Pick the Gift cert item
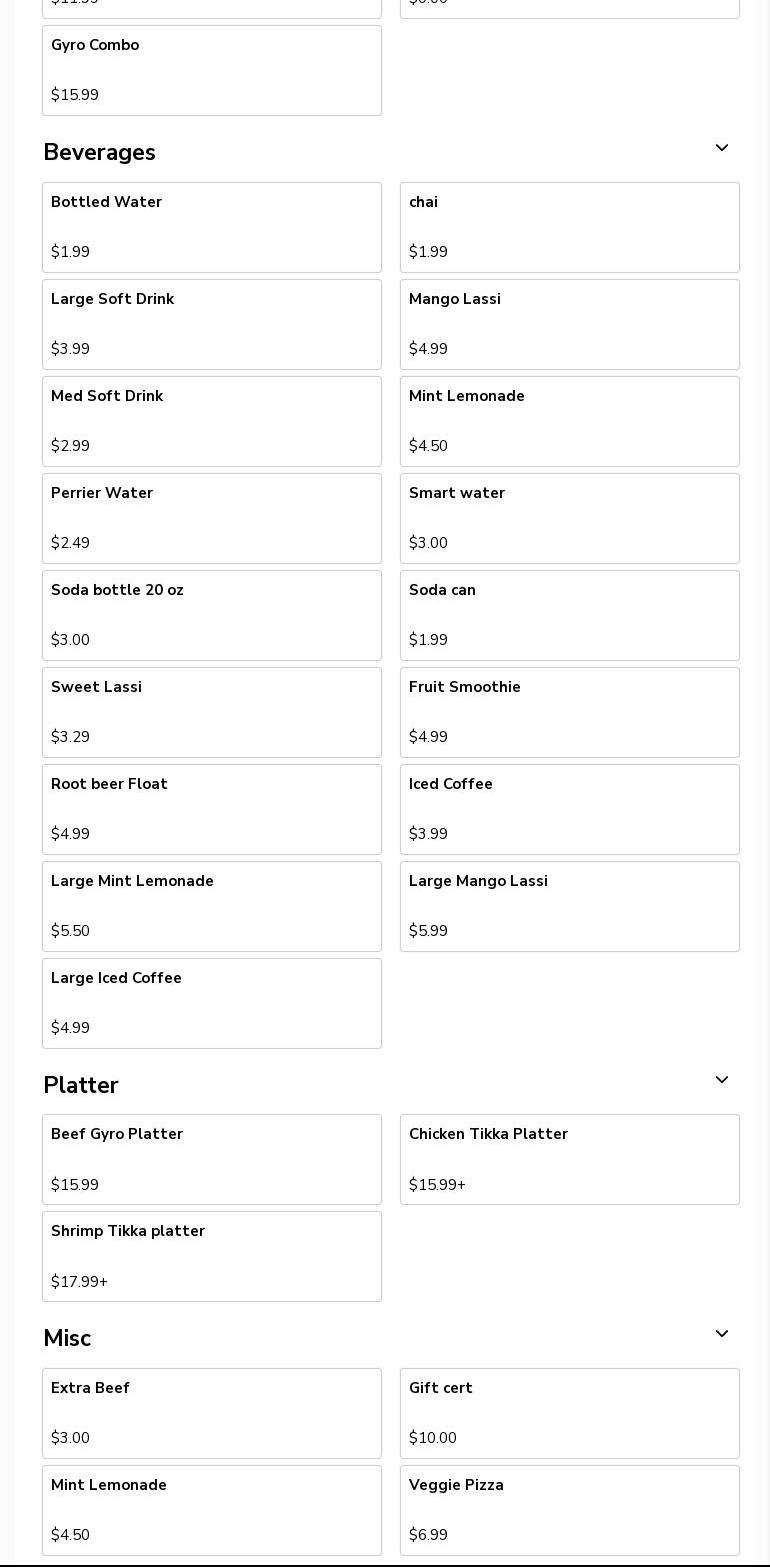Image resolution: width=770 pixels, height=1567 pixels. [570, 1413]
